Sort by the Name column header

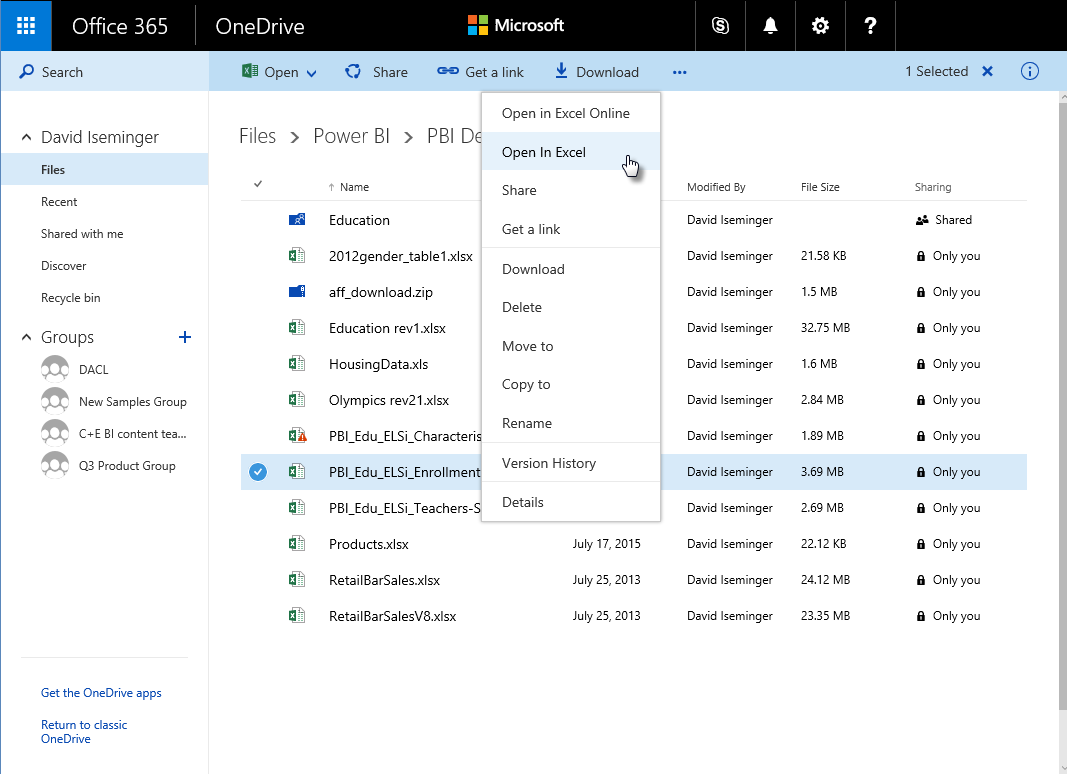[349, 187]
